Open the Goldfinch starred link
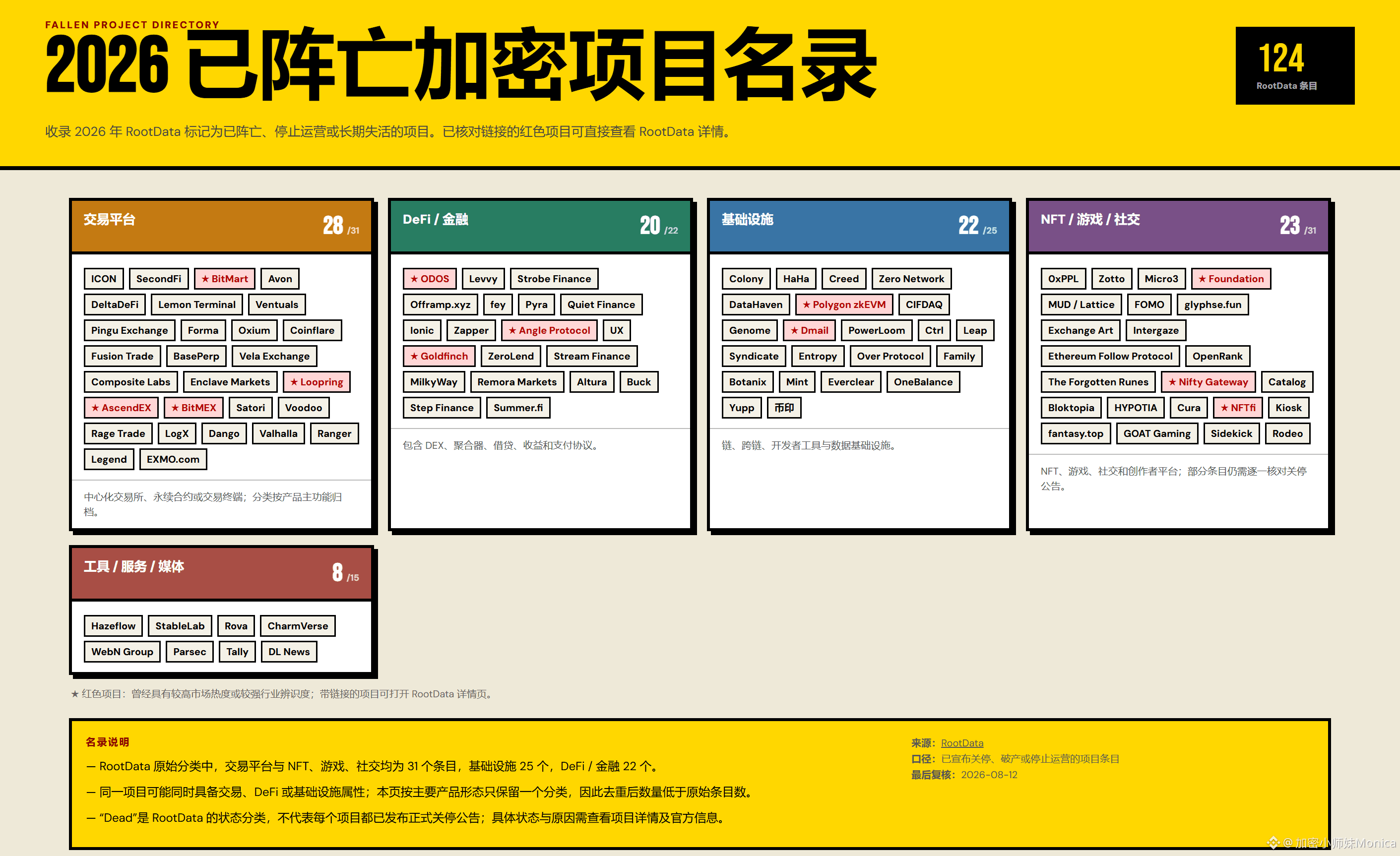Screen dimensions: 1400x856 click(439, 356)
